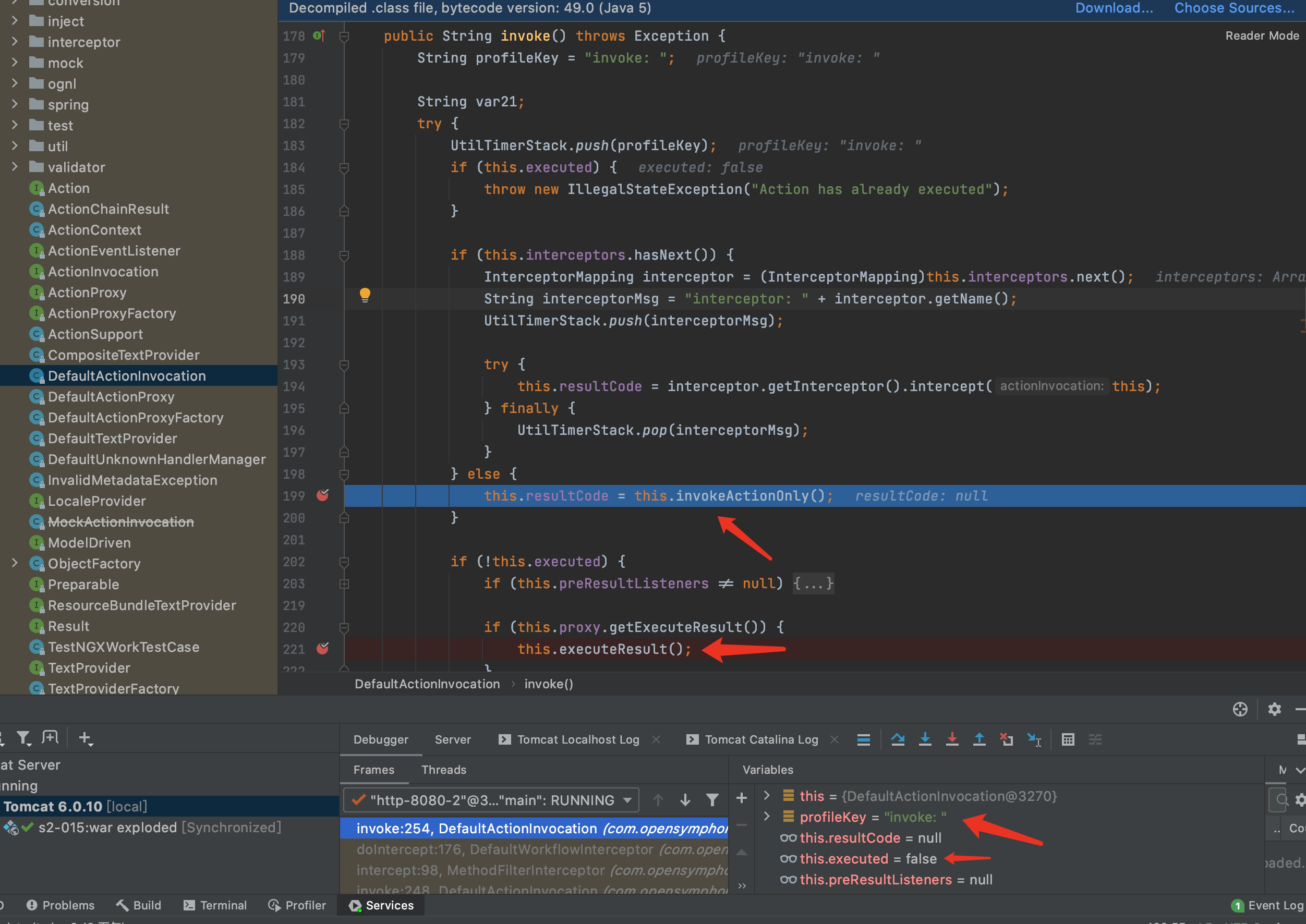This screenshot has height=924, width=1306.
Task: Switch to the Debugger tab
Action: click(x=381, y=739)
